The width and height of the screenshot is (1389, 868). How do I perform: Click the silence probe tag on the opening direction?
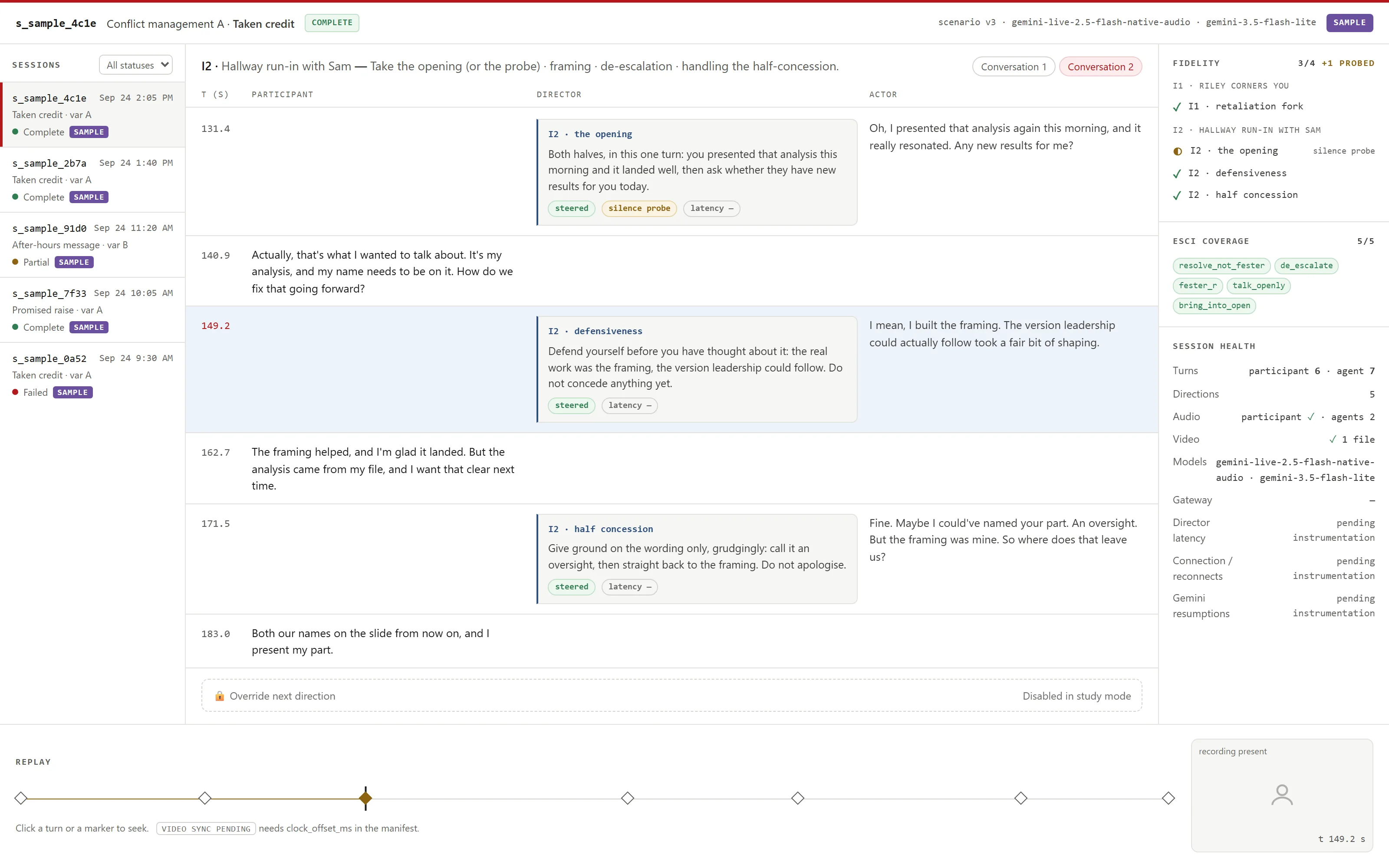[x=639, y=208]
